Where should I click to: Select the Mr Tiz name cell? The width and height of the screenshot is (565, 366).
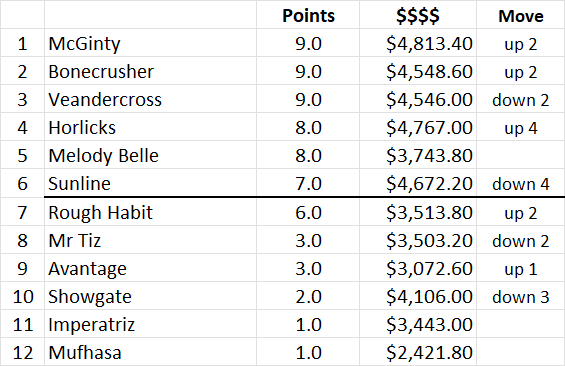(x=150, y=240)
